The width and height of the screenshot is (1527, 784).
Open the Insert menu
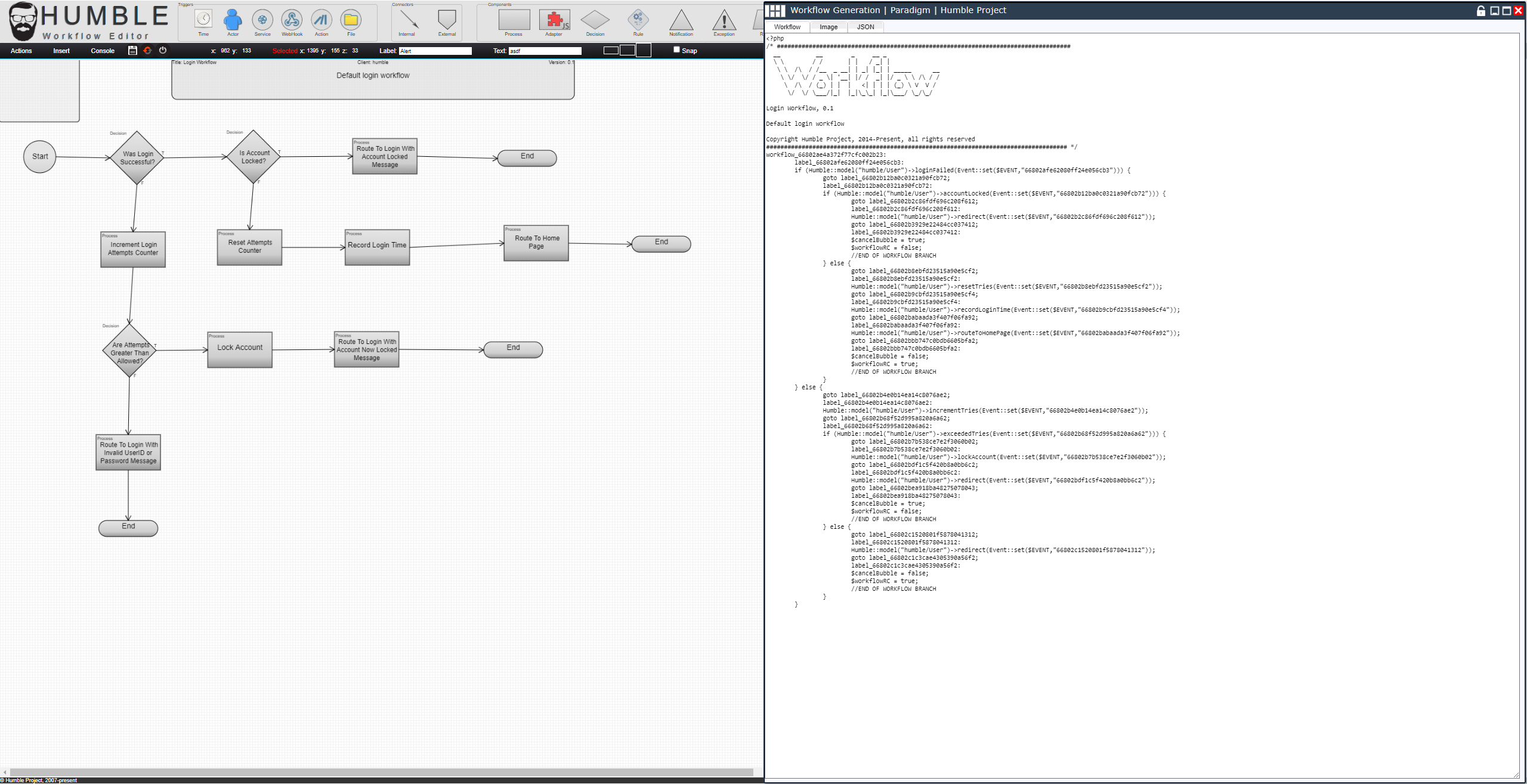point(61,51)
